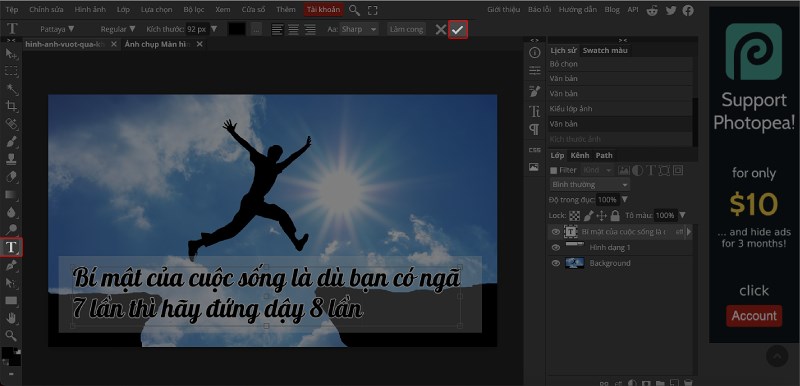The width and height of the screenshot is (800, 386).
Task: Open the Properties sliders panel icon
Action: 535,70
